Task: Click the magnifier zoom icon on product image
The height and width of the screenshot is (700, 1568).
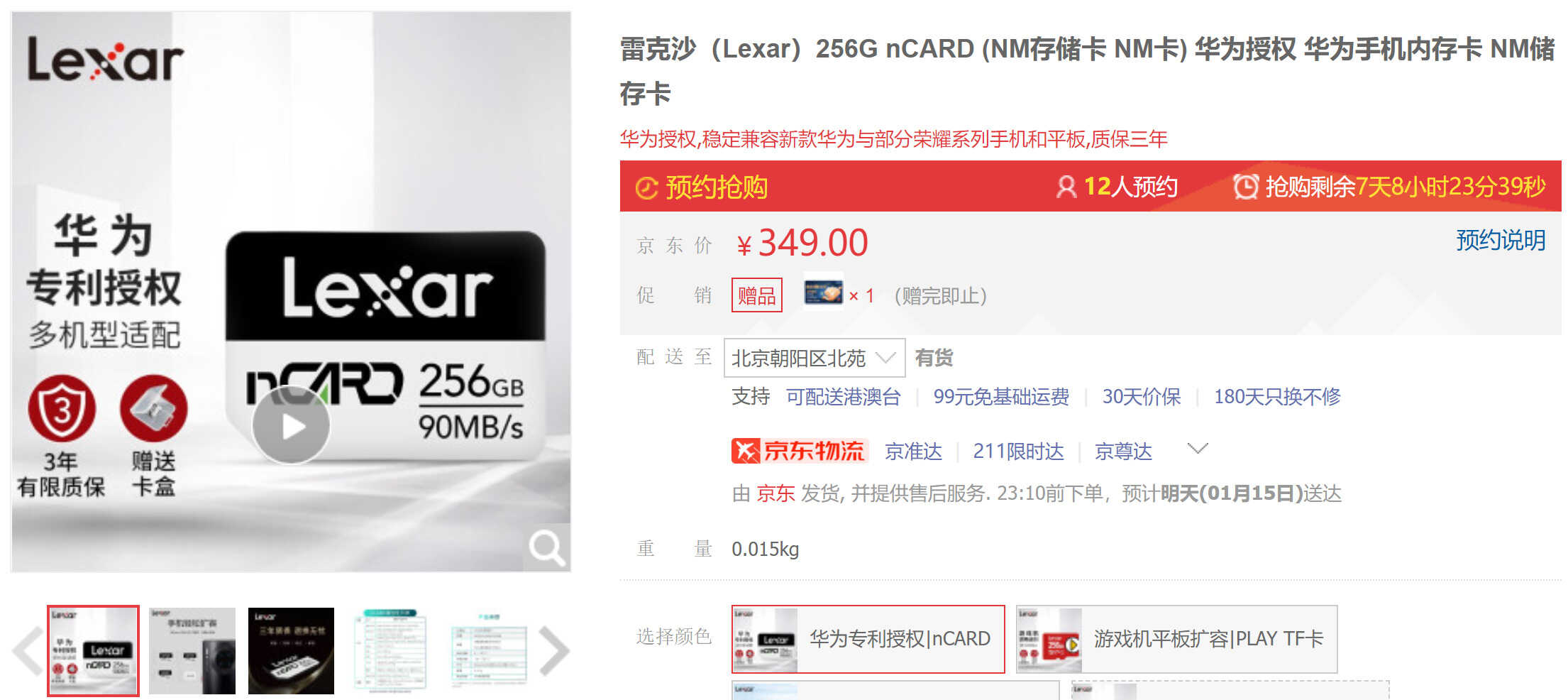Action: 547,547
